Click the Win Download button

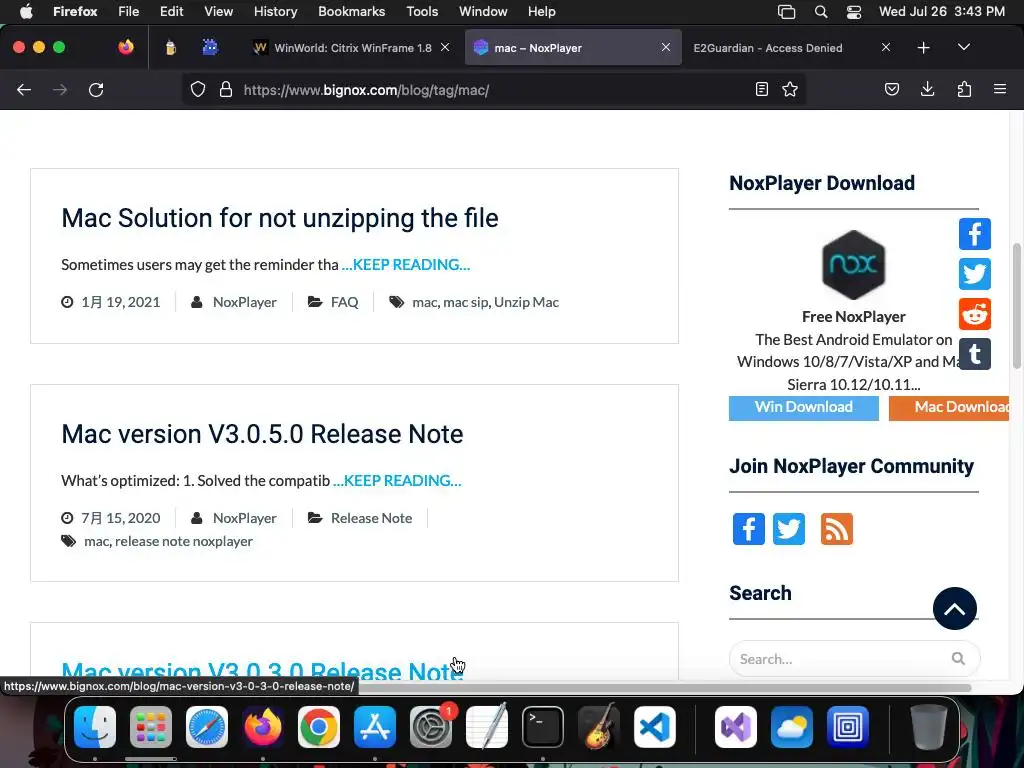pyautogui.click(x=803, y=408)
